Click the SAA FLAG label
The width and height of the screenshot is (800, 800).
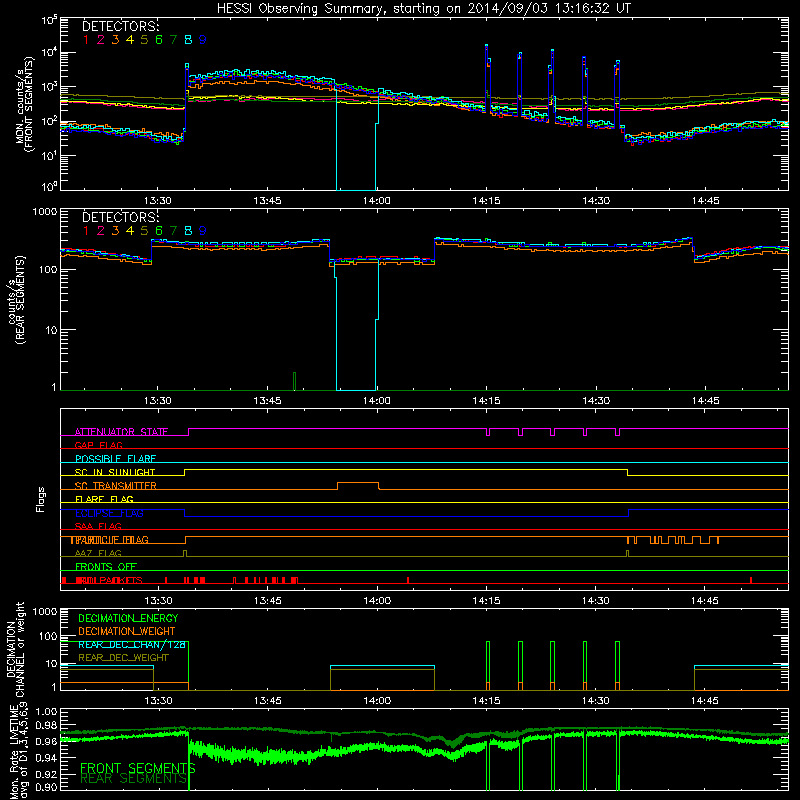(98, 527)
